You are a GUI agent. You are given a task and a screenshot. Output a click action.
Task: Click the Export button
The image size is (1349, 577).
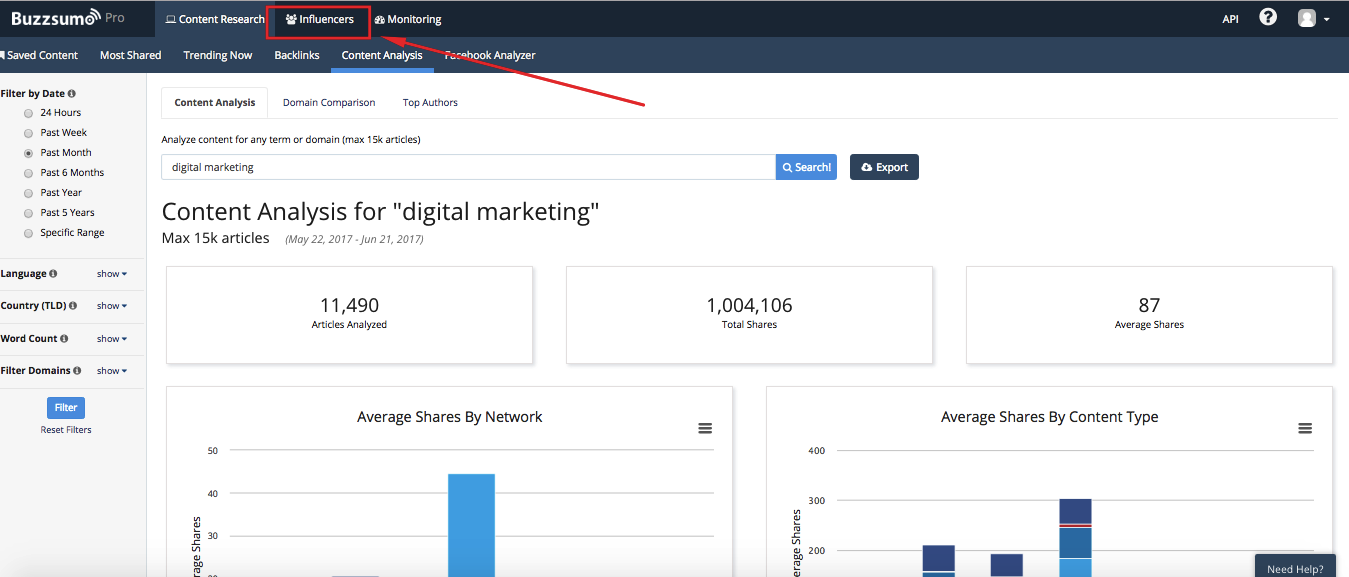point(884,167)
